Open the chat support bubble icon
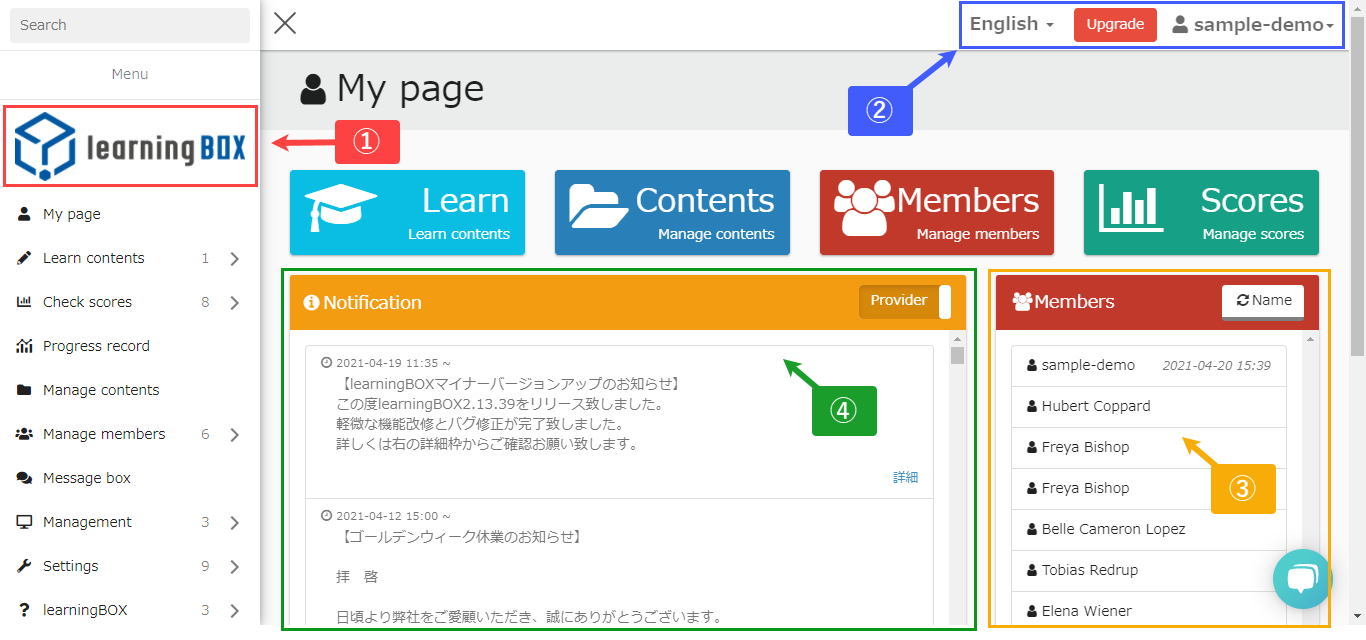1366x640 pixels. click(1301, 578)
